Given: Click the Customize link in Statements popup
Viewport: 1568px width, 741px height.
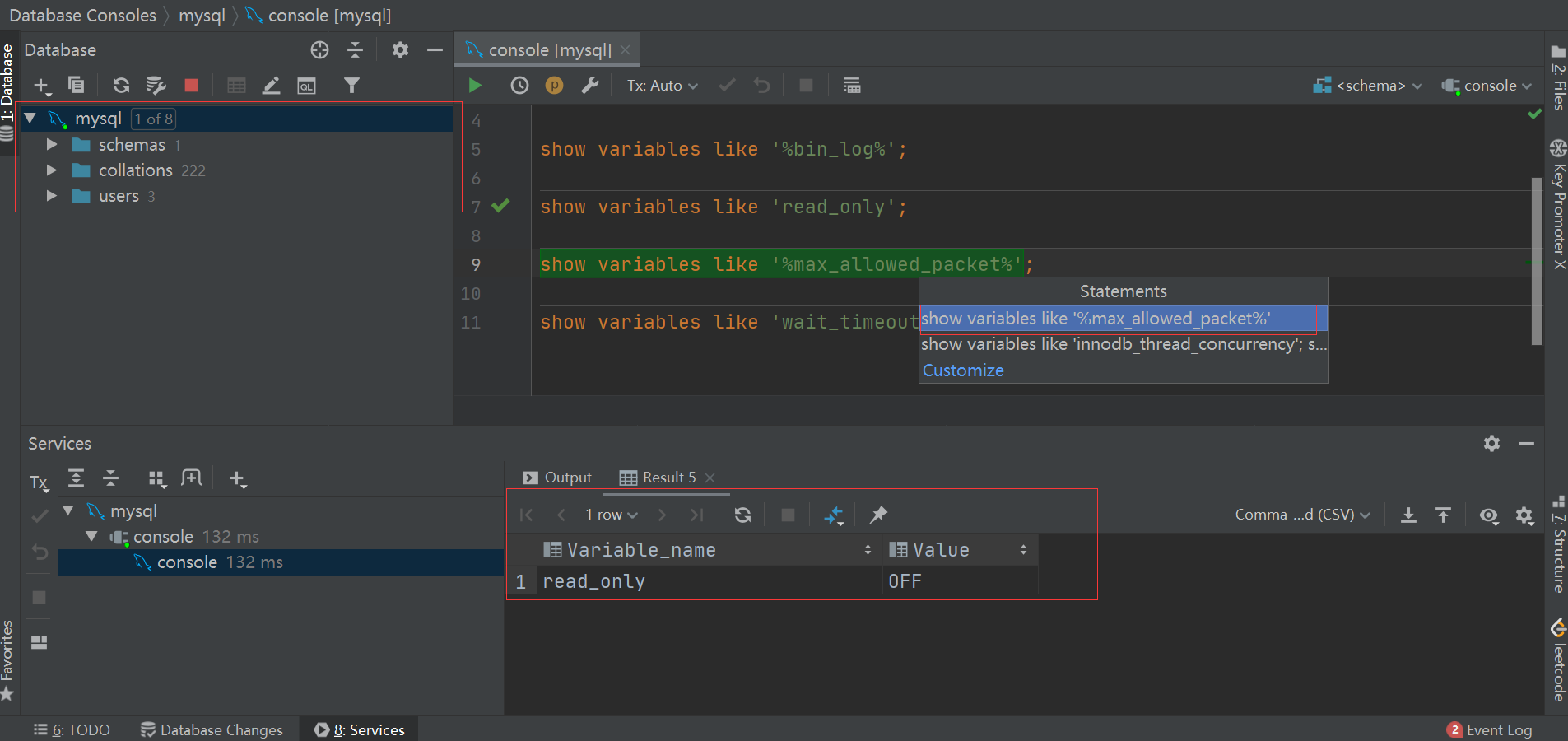Looking at the screenshot, I should [962, 370].
